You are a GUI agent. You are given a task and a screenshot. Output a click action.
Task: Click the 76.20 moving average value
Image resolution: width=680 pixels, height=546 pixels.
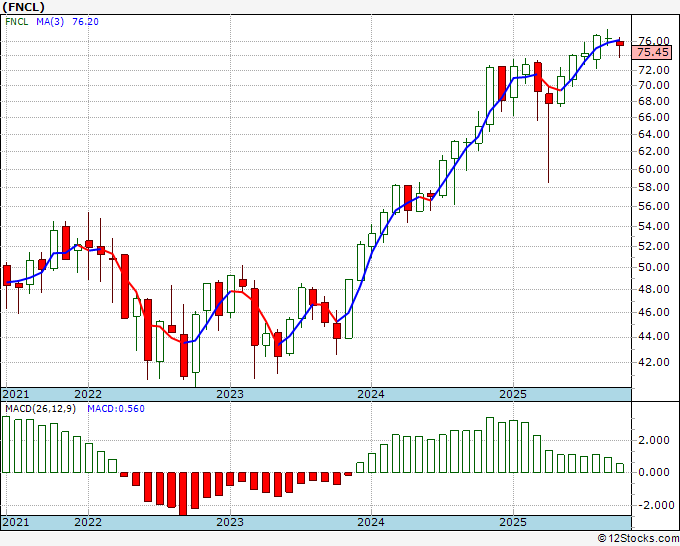[85, 22]
